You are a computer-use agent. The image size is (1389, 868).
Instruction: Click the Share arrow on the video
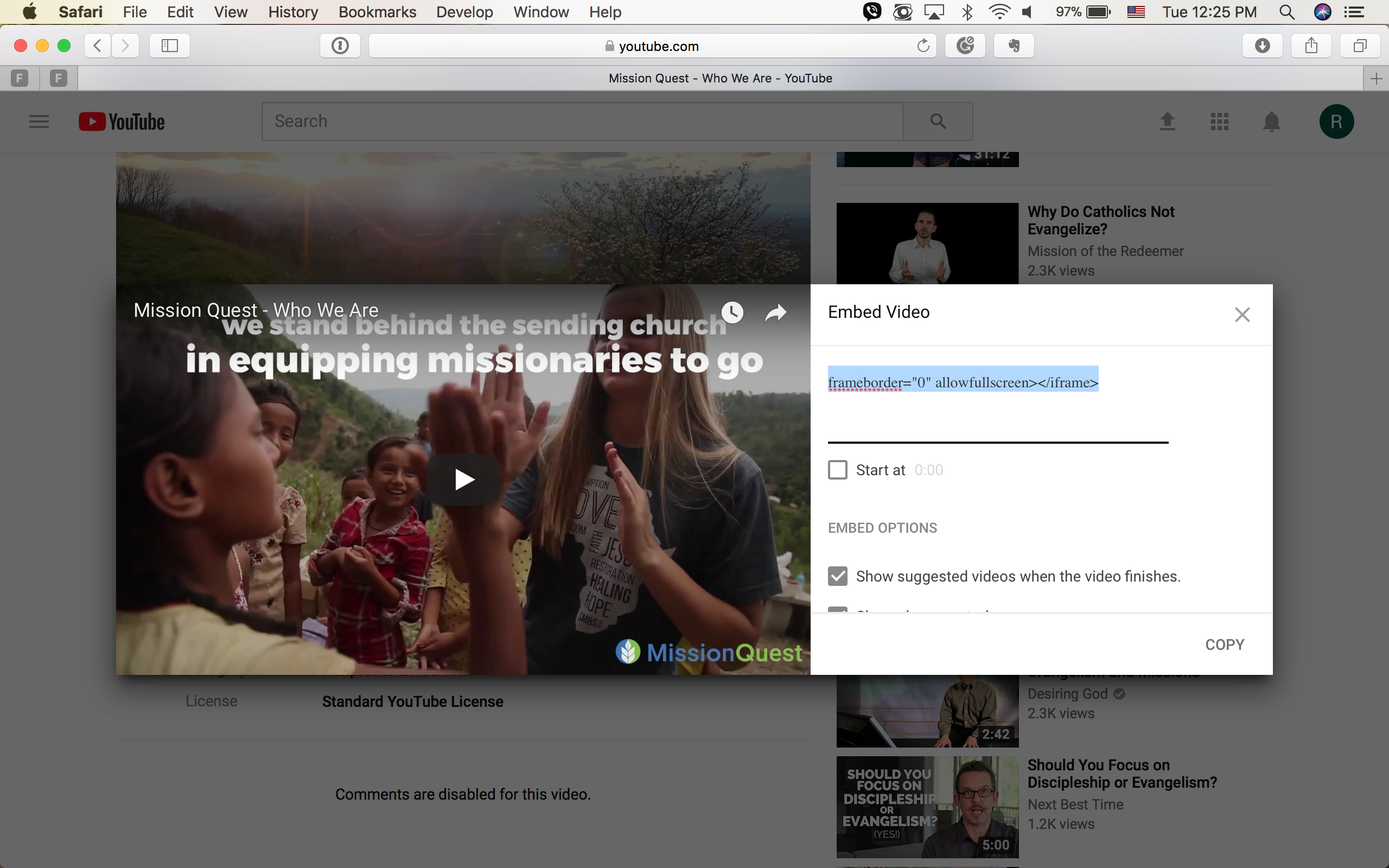tap(775, 312)
